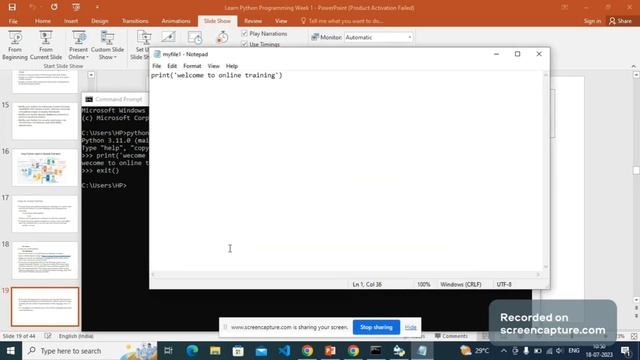
Task: Toggle the Use Timings checkbox
Action: pyautogui.click(x=244, y=44)
